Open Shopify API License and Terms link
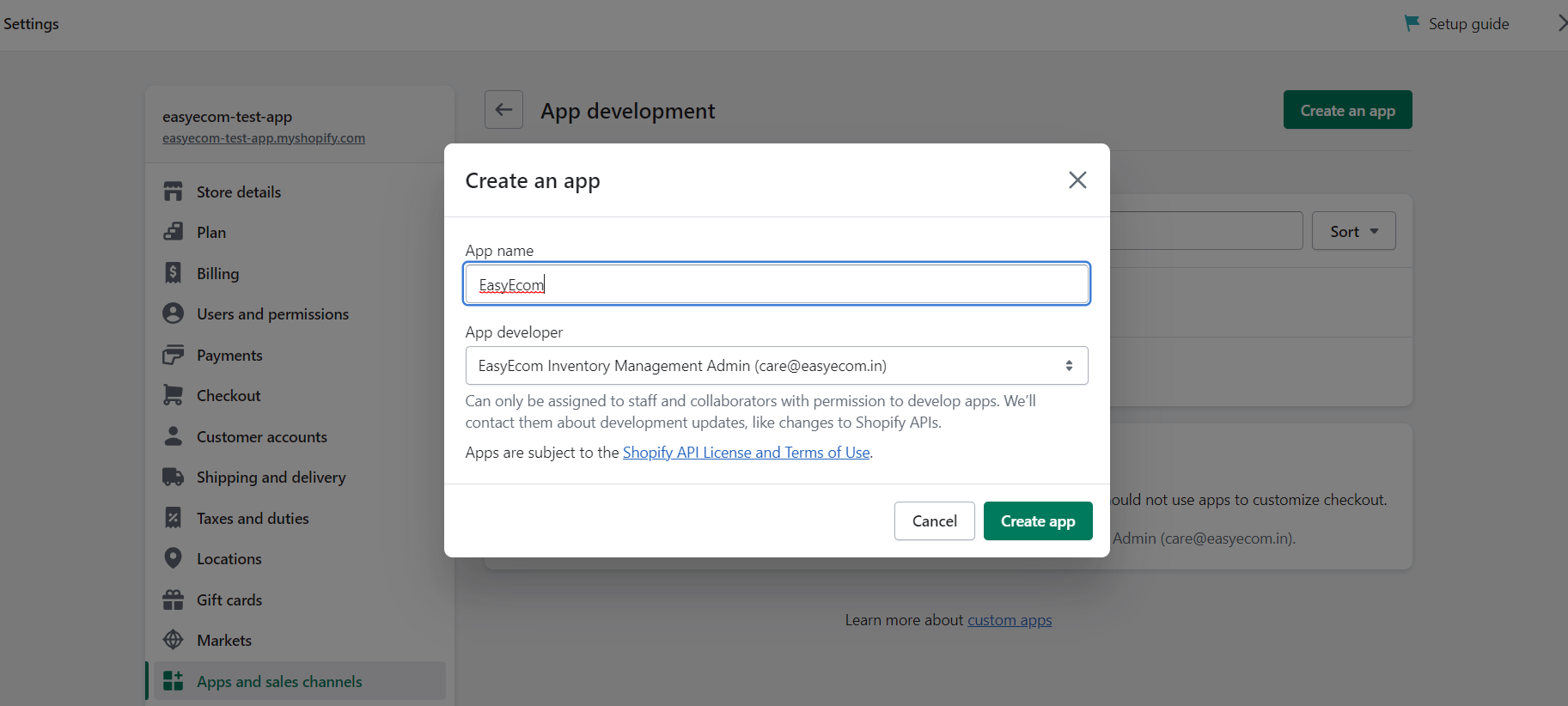 [746, 453]
